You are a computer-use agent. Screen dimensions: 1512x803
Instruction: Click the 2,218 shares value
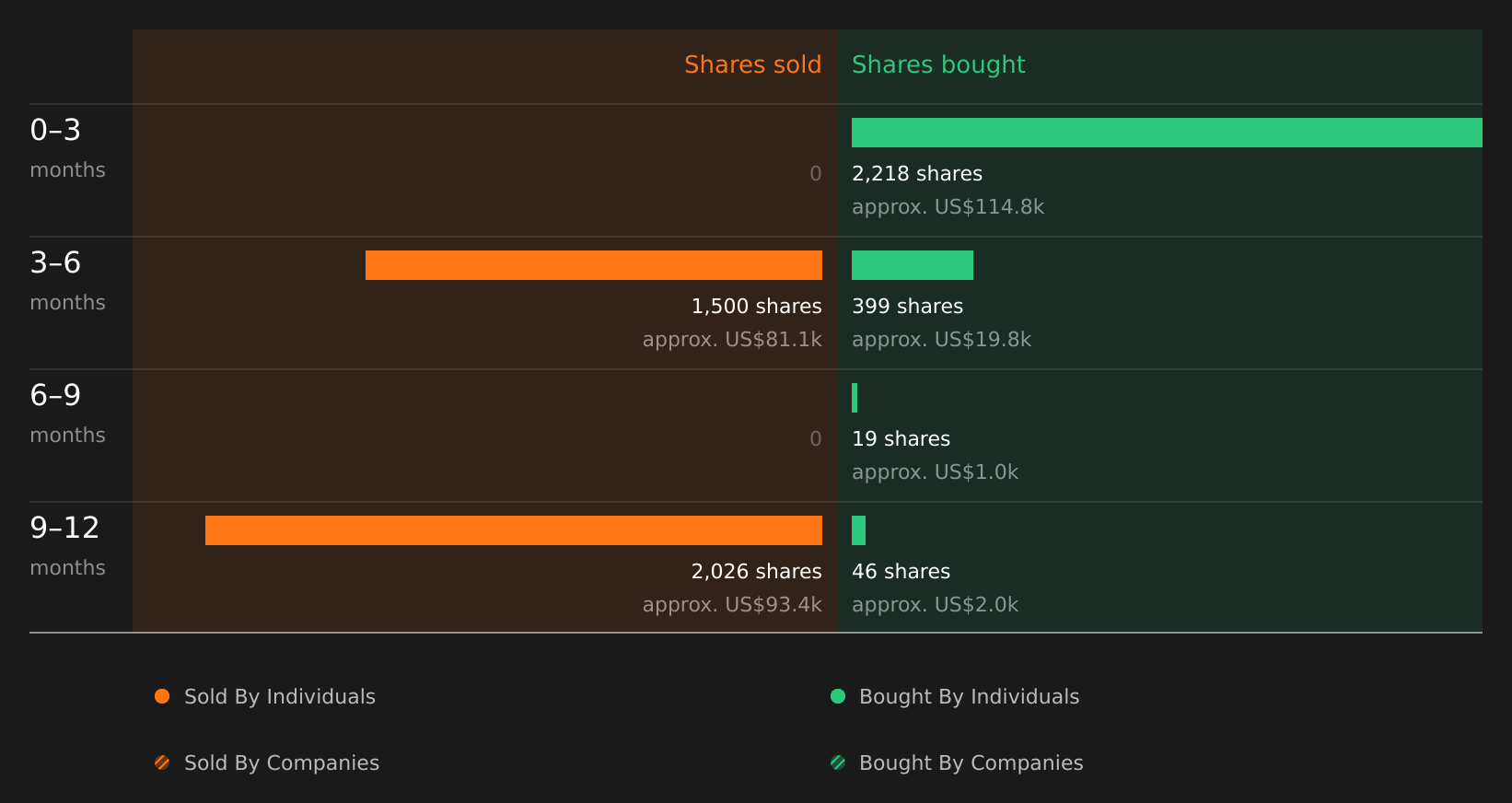[917, 173]
